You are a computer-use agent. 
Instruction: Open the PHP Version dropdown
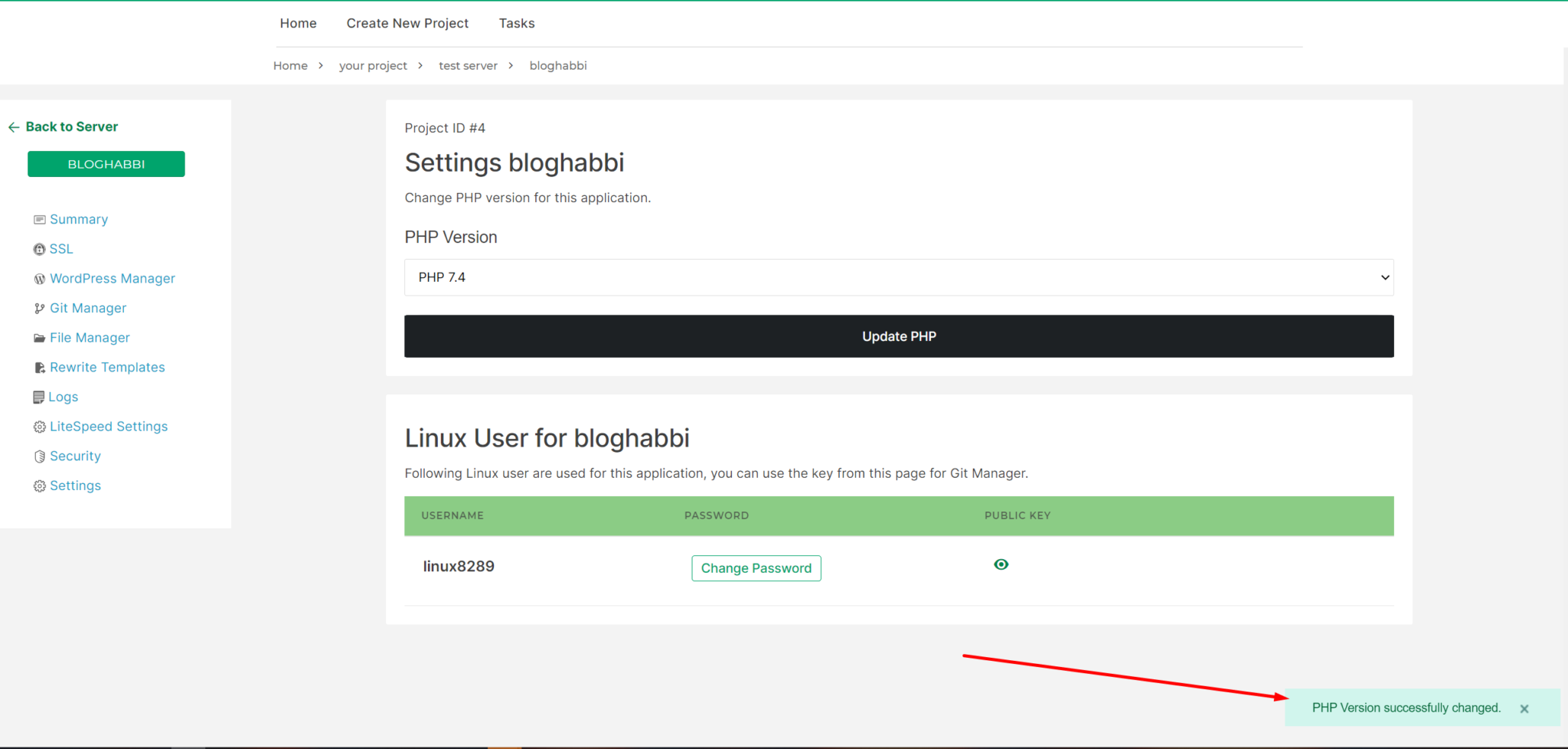[x=898, y=277]
